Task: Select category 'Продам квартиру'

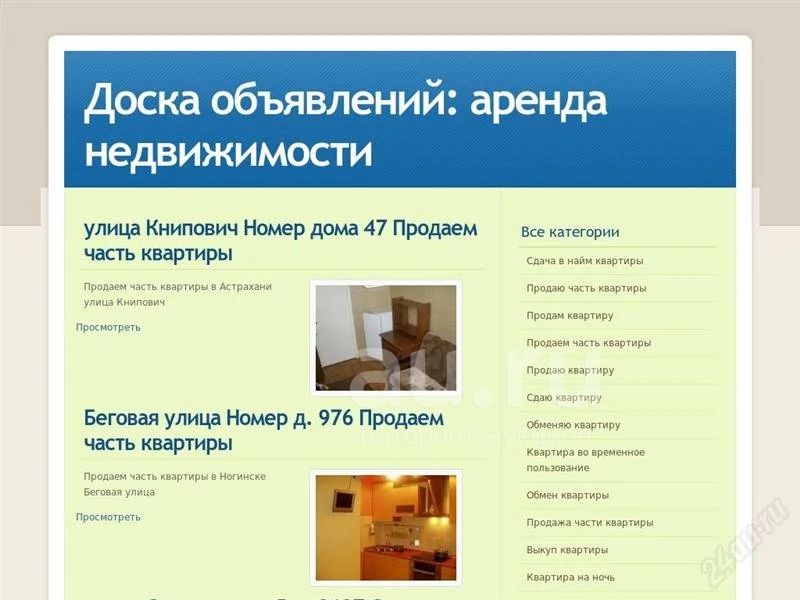Action: coord(570,315)
